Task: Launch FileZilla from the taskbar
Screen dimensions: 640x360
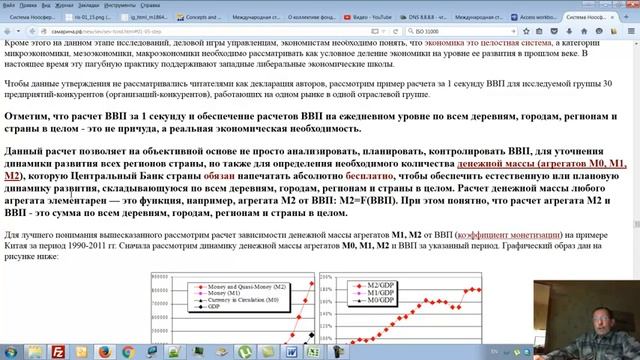Action: 58,352
